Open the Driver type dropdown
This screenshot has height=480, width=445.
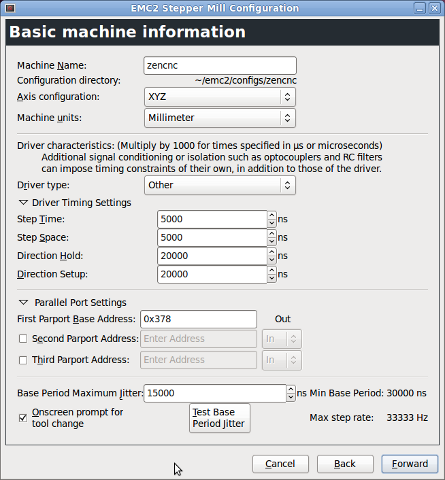[x=220, y=185]
